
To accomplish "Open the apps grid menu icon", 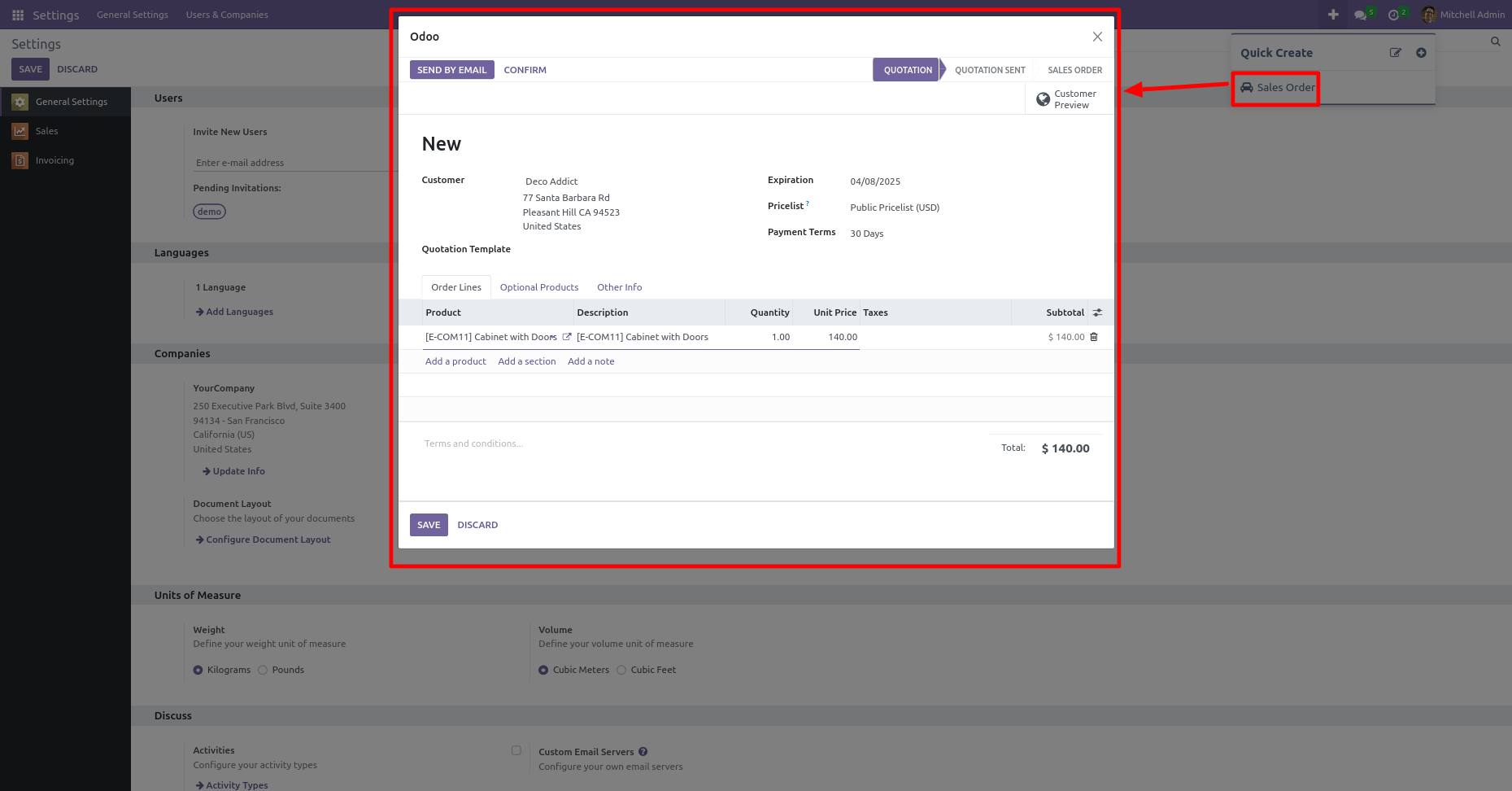I will point(18,15).
